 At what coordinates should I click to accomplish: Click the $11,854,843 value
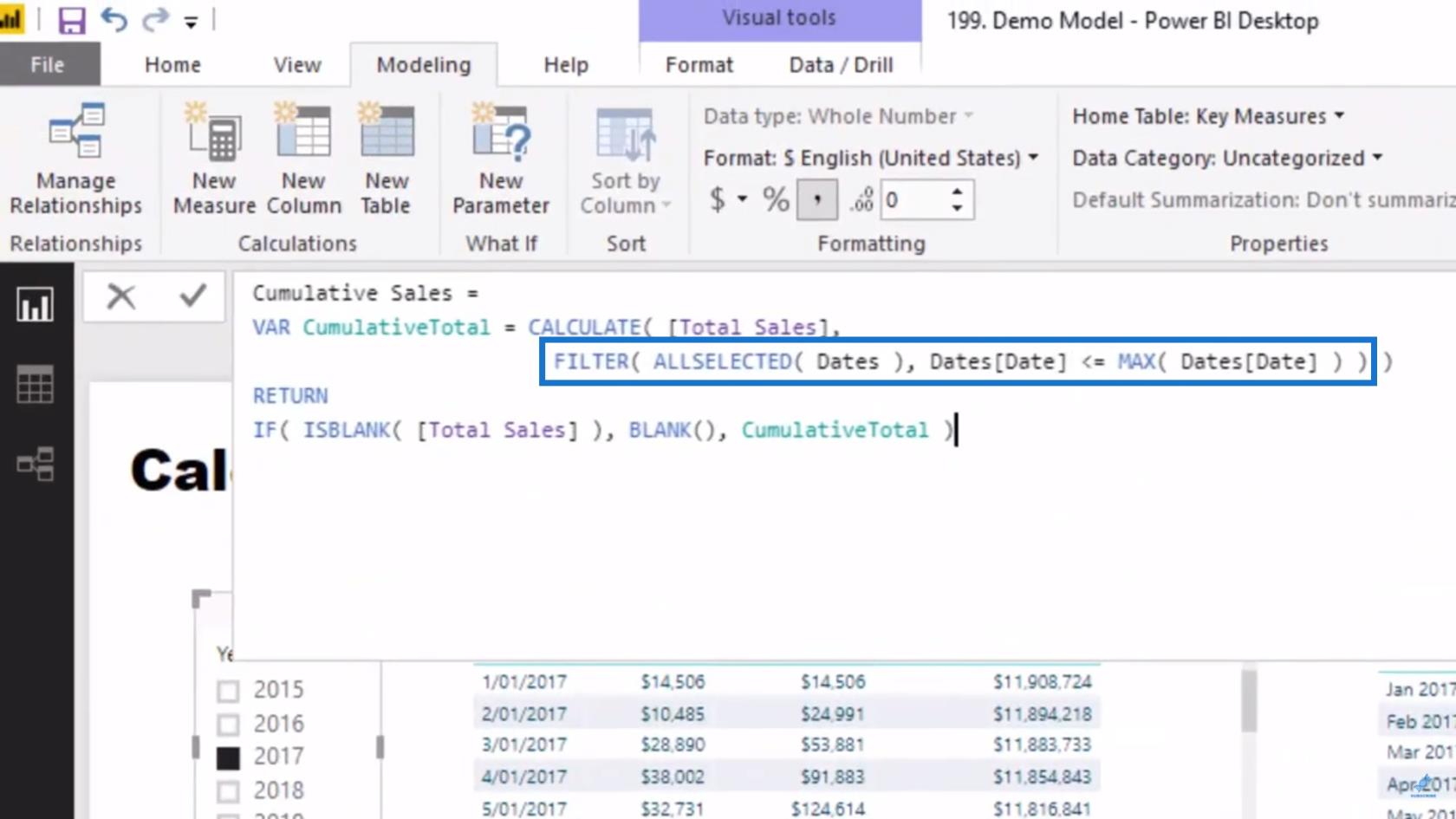pyautogui.click(x=1043, y=777)
